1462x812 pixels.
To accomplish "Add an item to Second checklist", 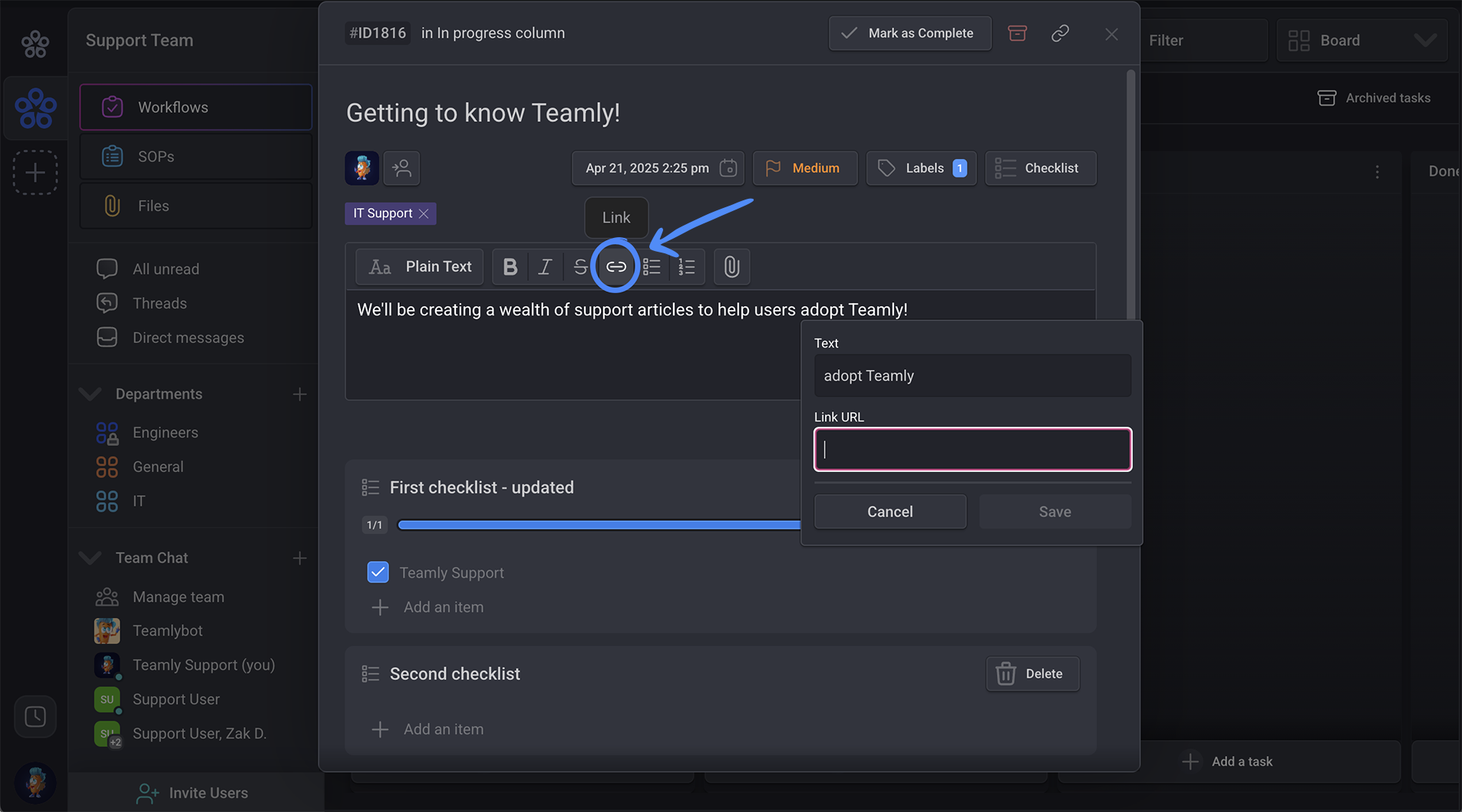I will click(x=427, y=729).
